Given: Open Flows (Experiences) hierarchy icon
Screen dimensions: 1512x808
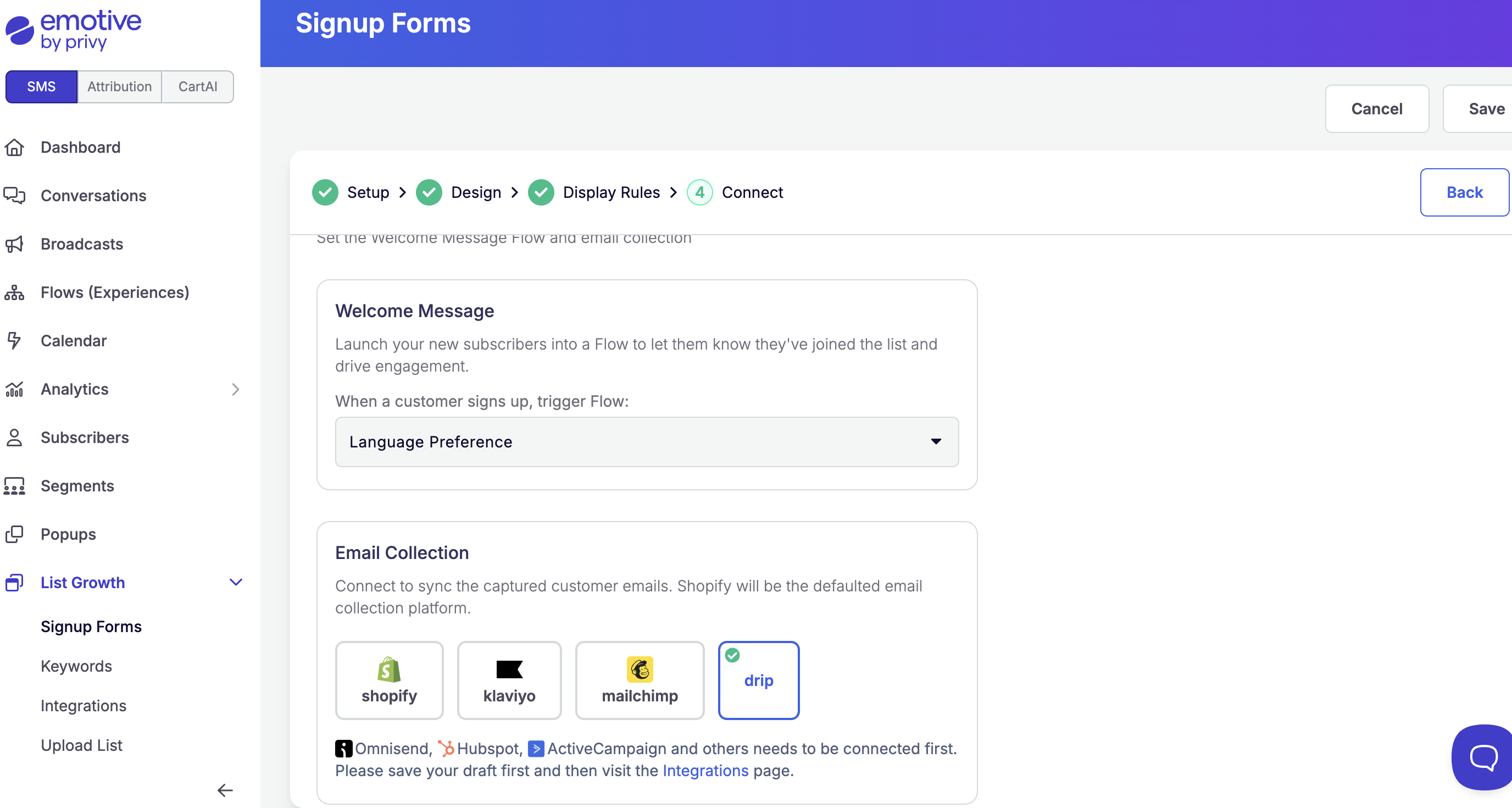Looking at the screenshot, I should 14,292.
